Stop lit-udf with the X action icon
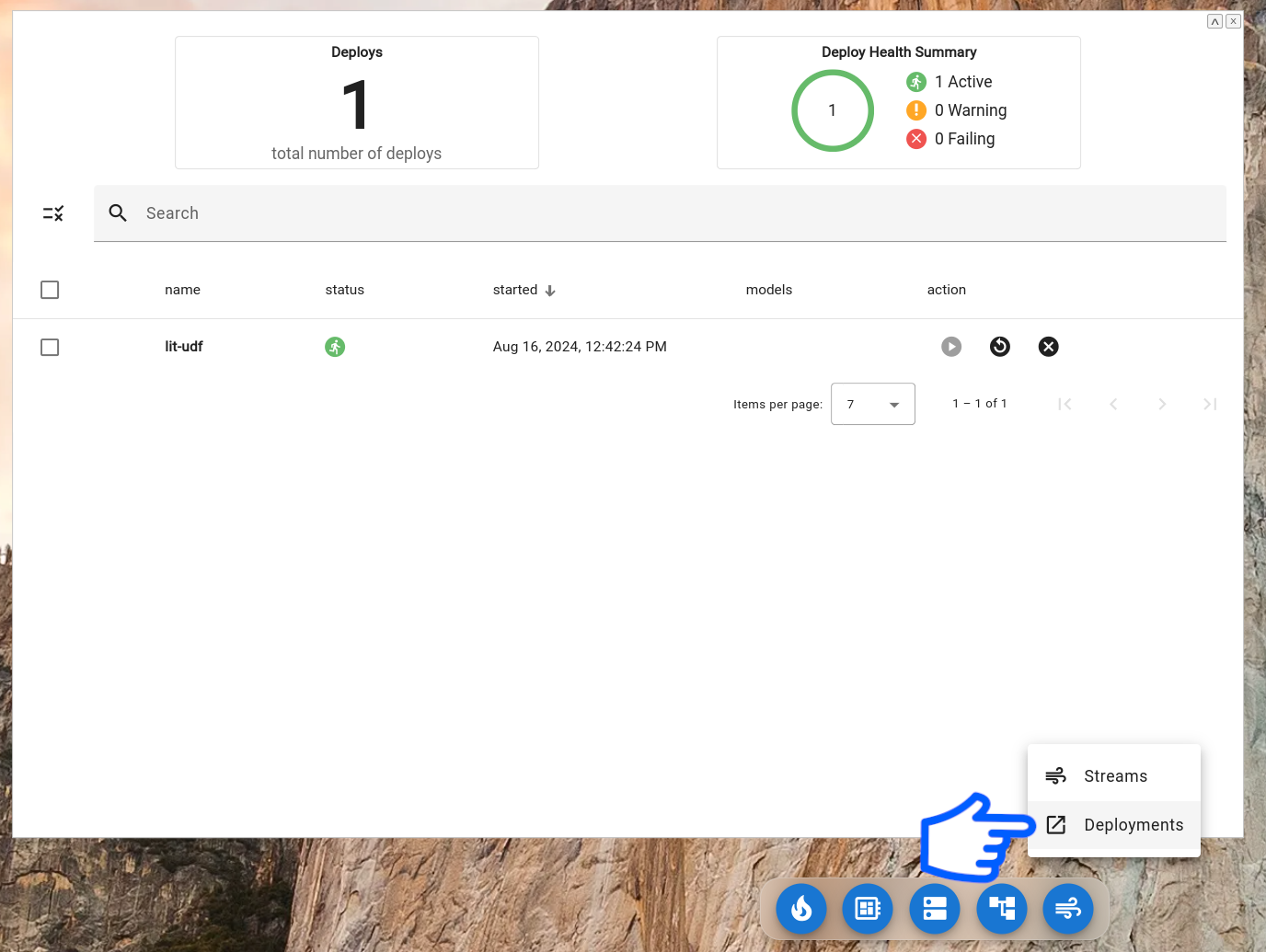This screenshot has height=952, width=1266. tap(1048, 347)
